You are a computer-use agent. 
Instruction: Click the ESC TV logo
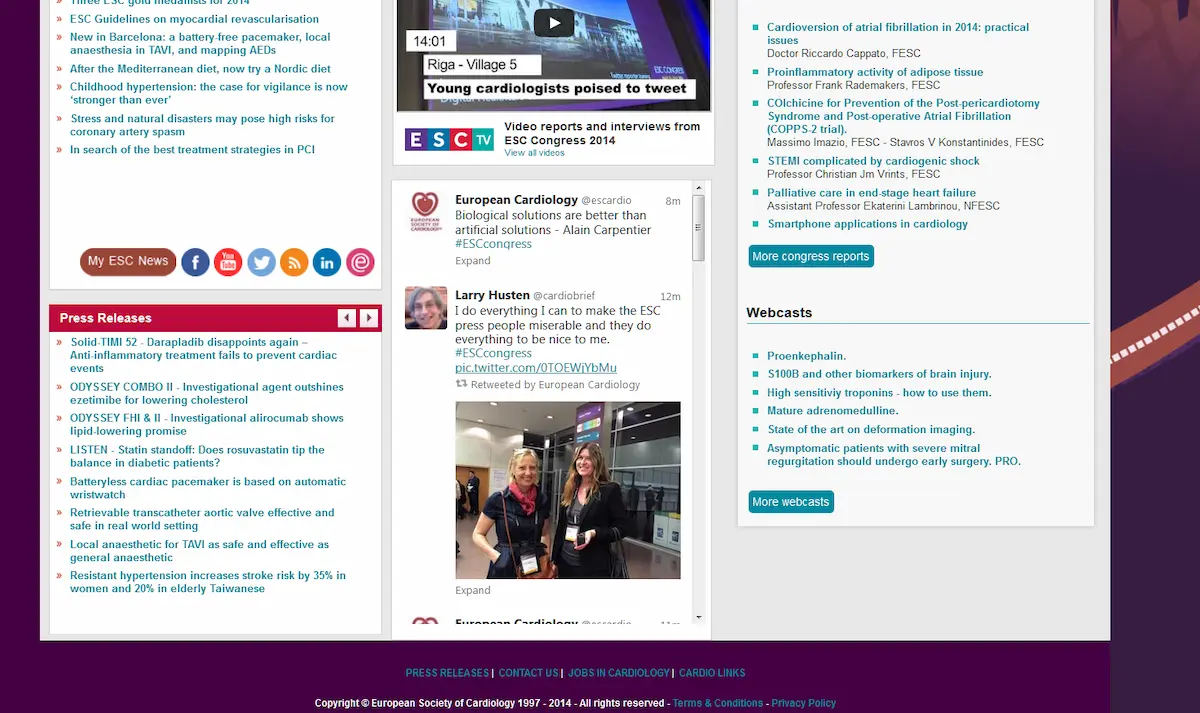pyautogui.click(x=449, y=140)
